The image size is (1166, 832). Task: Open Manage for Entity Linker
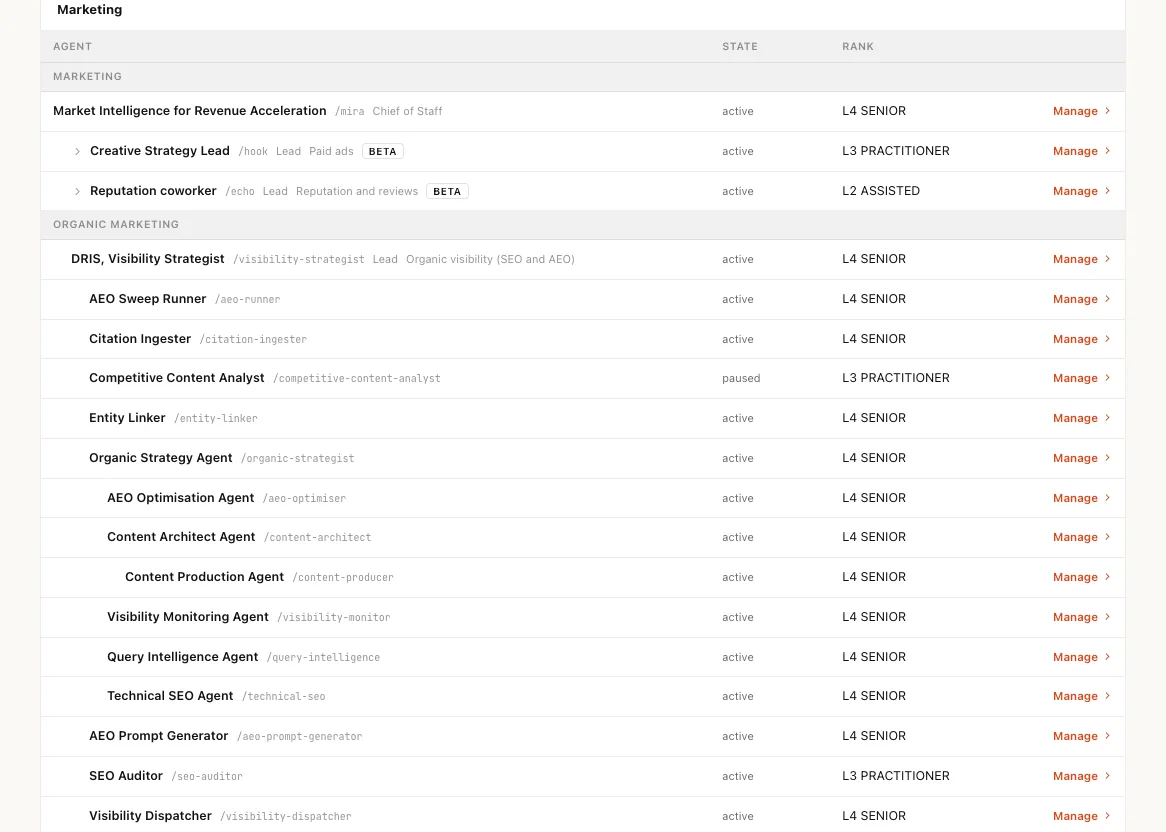coord(1081,418)
